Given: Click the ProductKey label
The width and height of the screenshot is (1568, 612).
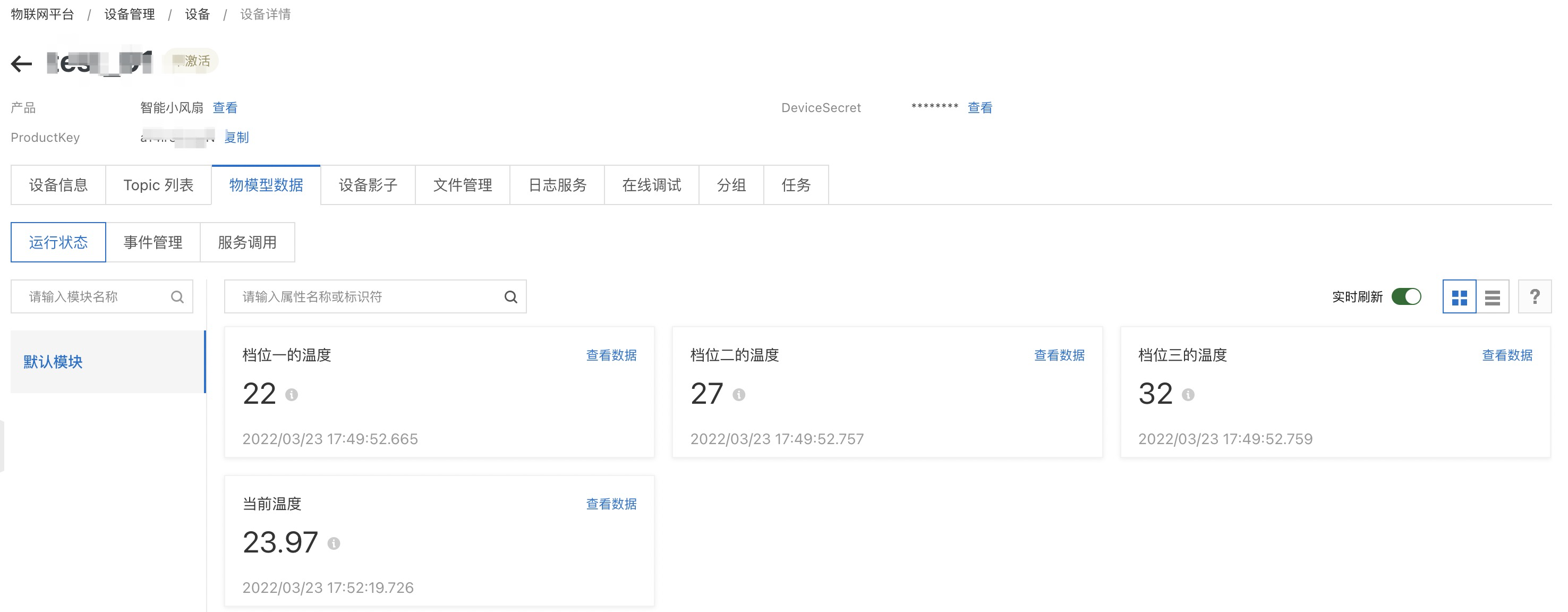Looking at the screenshot, I should click(45, 138).
